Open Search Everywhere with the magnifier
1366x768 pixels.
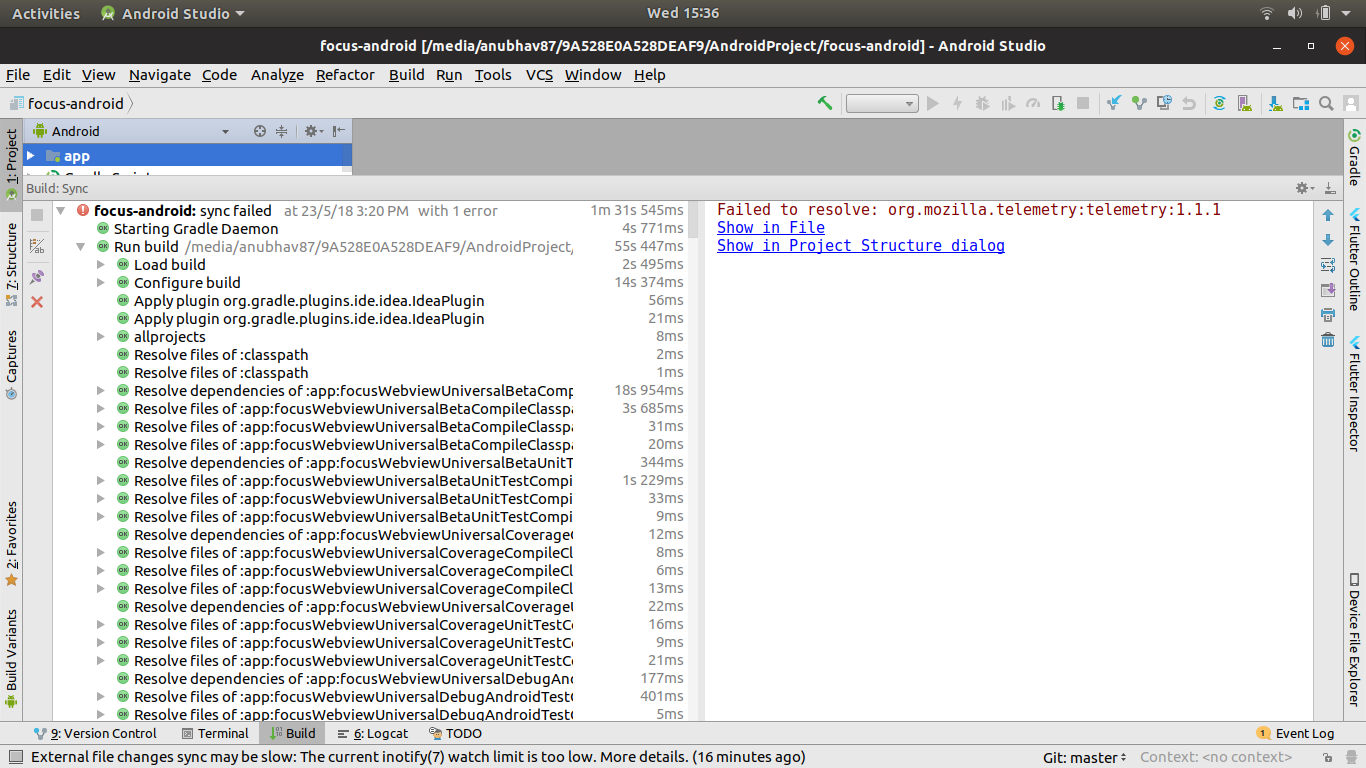tap(1325, 103)
